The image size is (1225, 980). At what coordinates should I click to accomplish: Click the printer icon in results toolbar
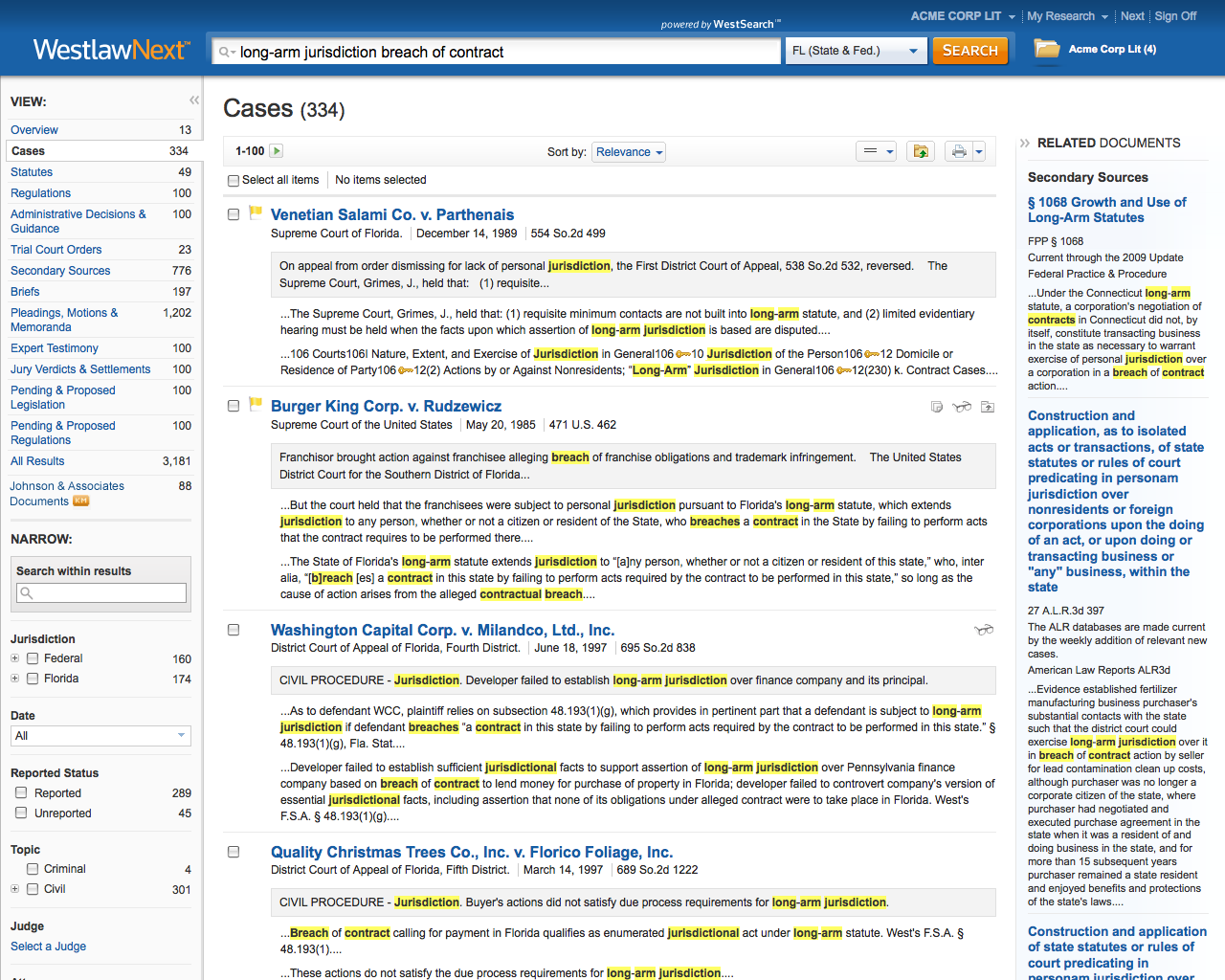(x=958, y=151)
